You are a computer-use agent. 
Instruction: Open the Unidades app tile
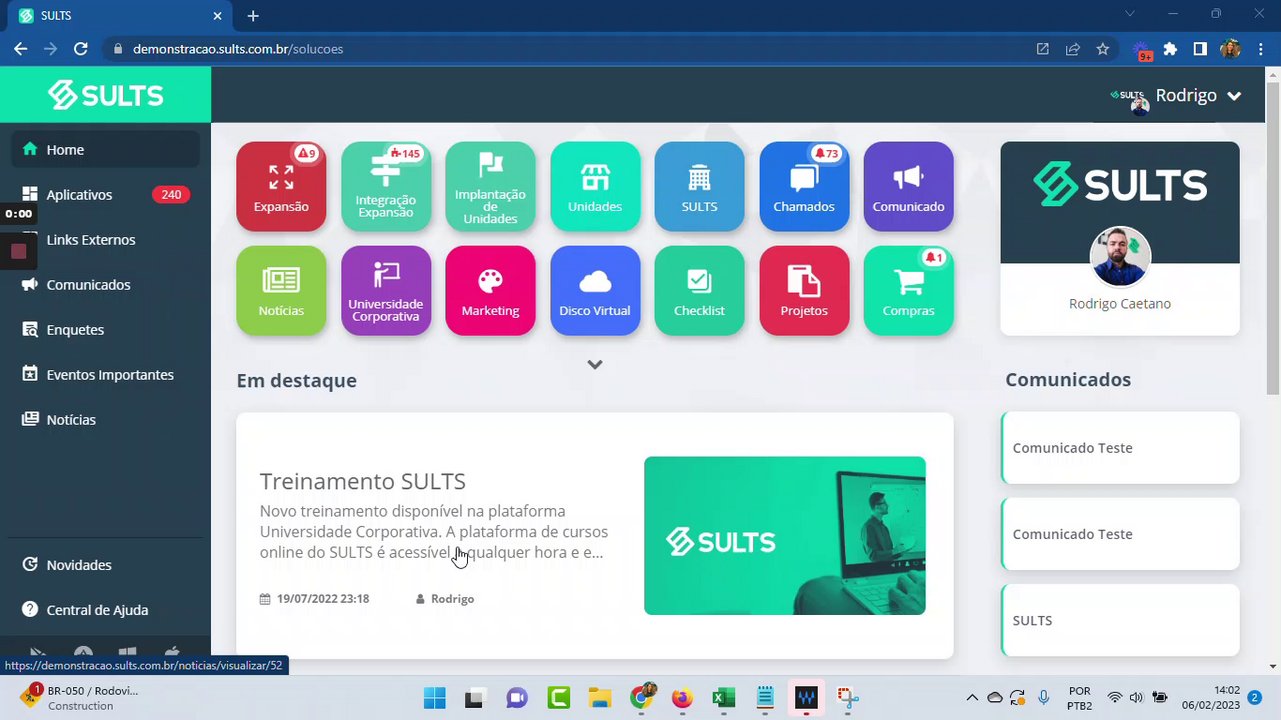point(595,186)
